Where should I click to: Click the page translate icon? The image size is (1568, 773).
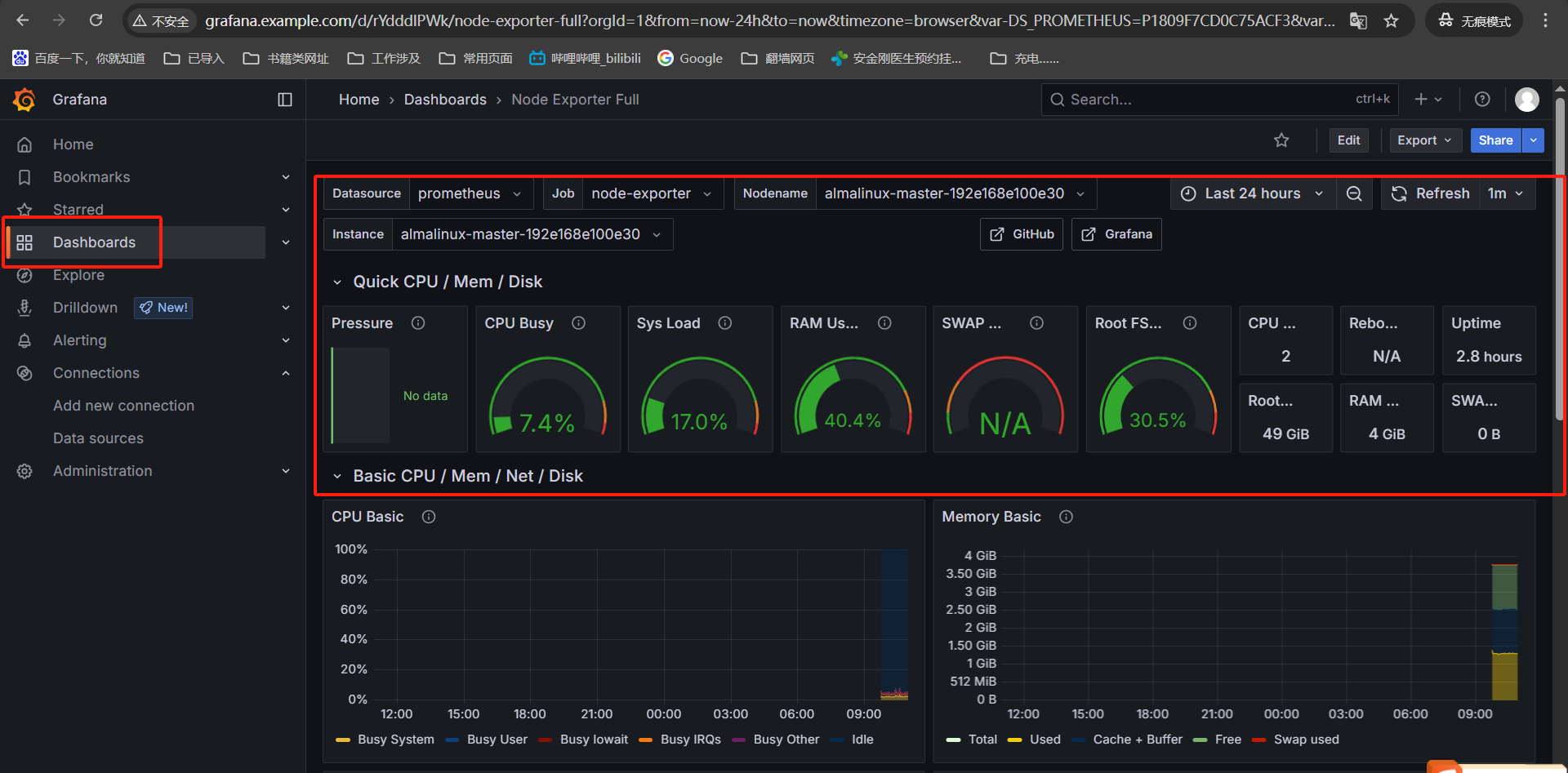tap(1358, 21)
